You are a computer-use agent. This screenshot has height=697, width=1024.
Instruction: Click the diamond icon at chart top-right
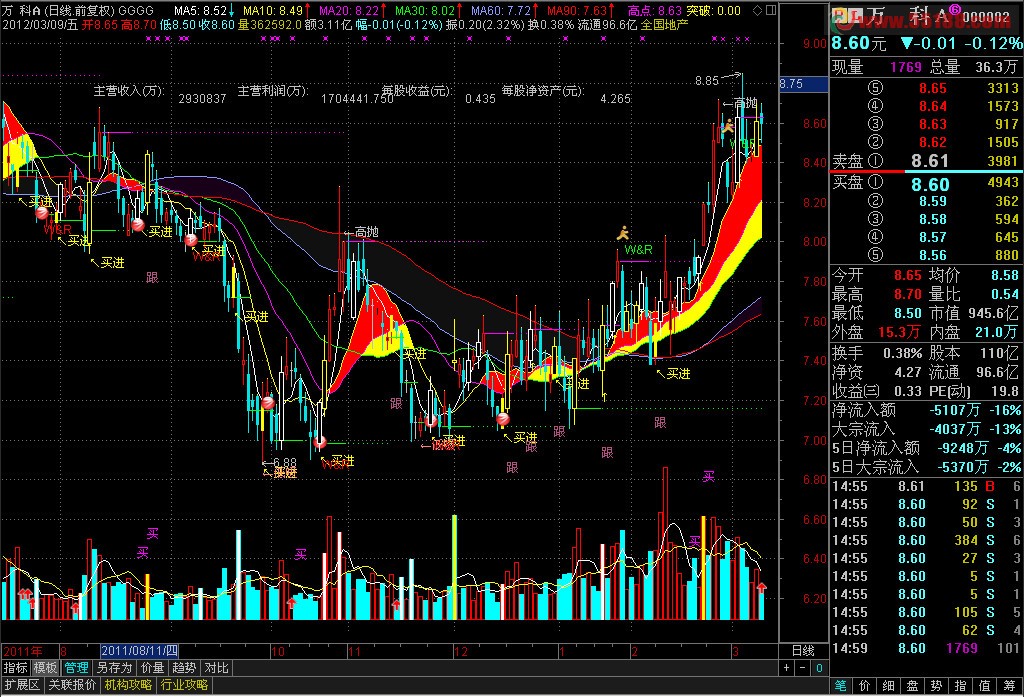tap(757, 10)
